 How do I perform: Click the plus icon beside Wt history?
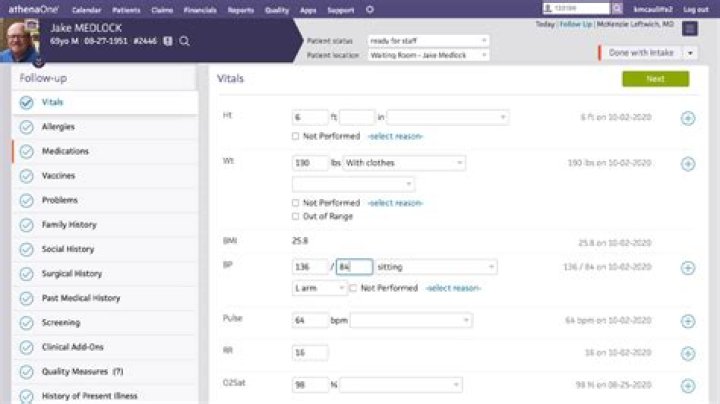click(x=688, y=164)
